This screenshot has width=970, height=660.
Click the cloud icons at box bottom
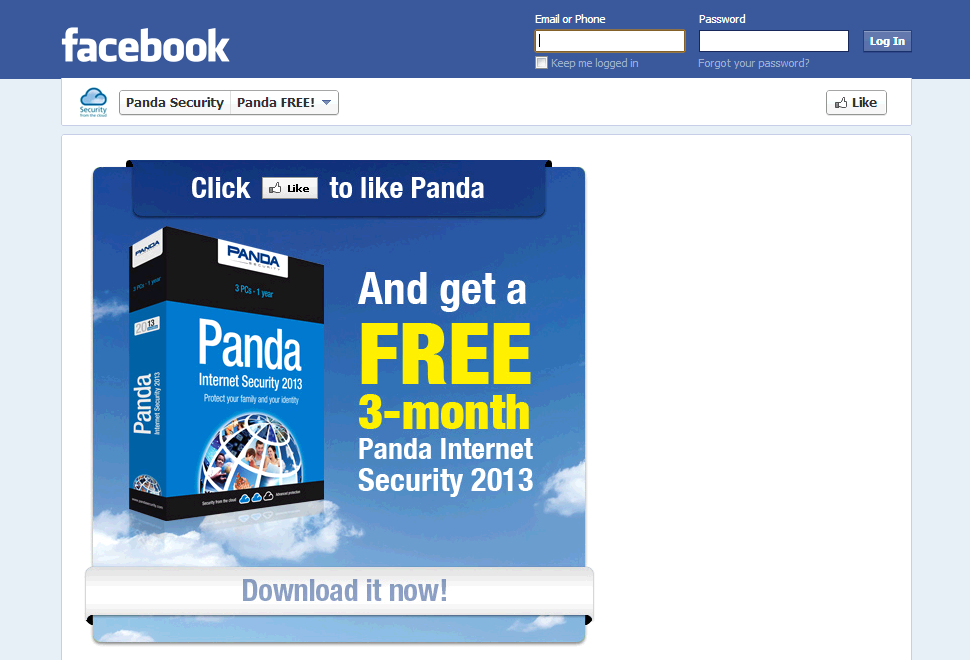point(256,497)
